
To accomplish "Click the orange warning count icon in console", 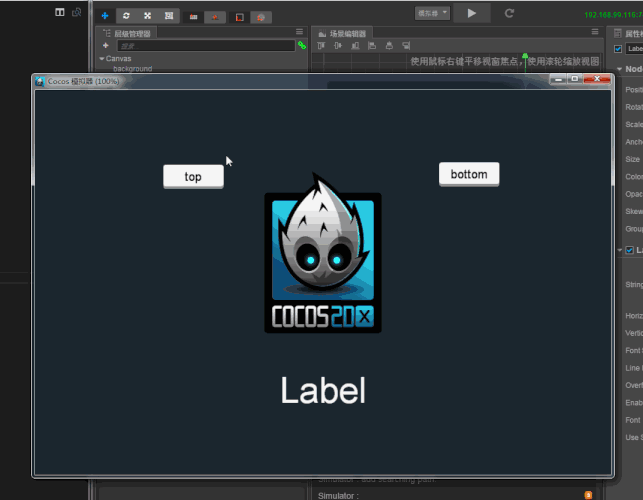I will [x=588, y=495].
